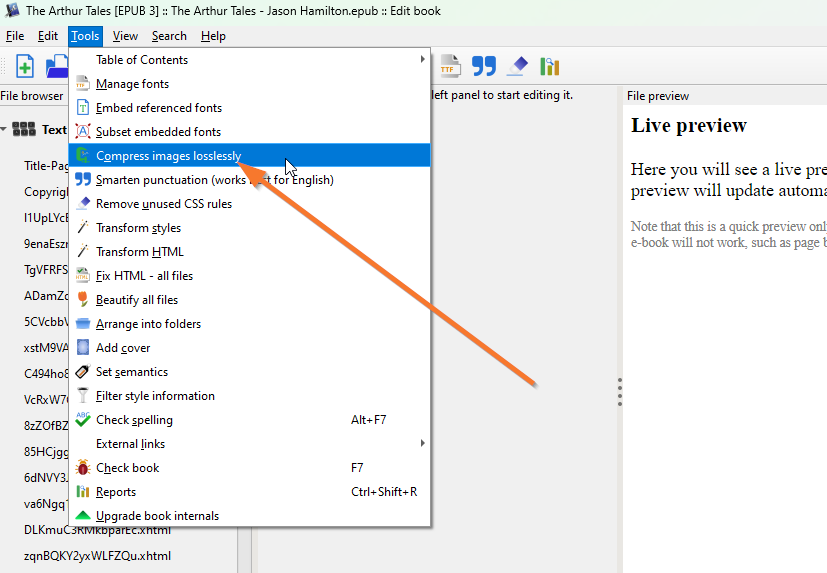Choose Manage fonts from Tools menu
Viewport: 827px width, 573px height.
click(249, 84)
